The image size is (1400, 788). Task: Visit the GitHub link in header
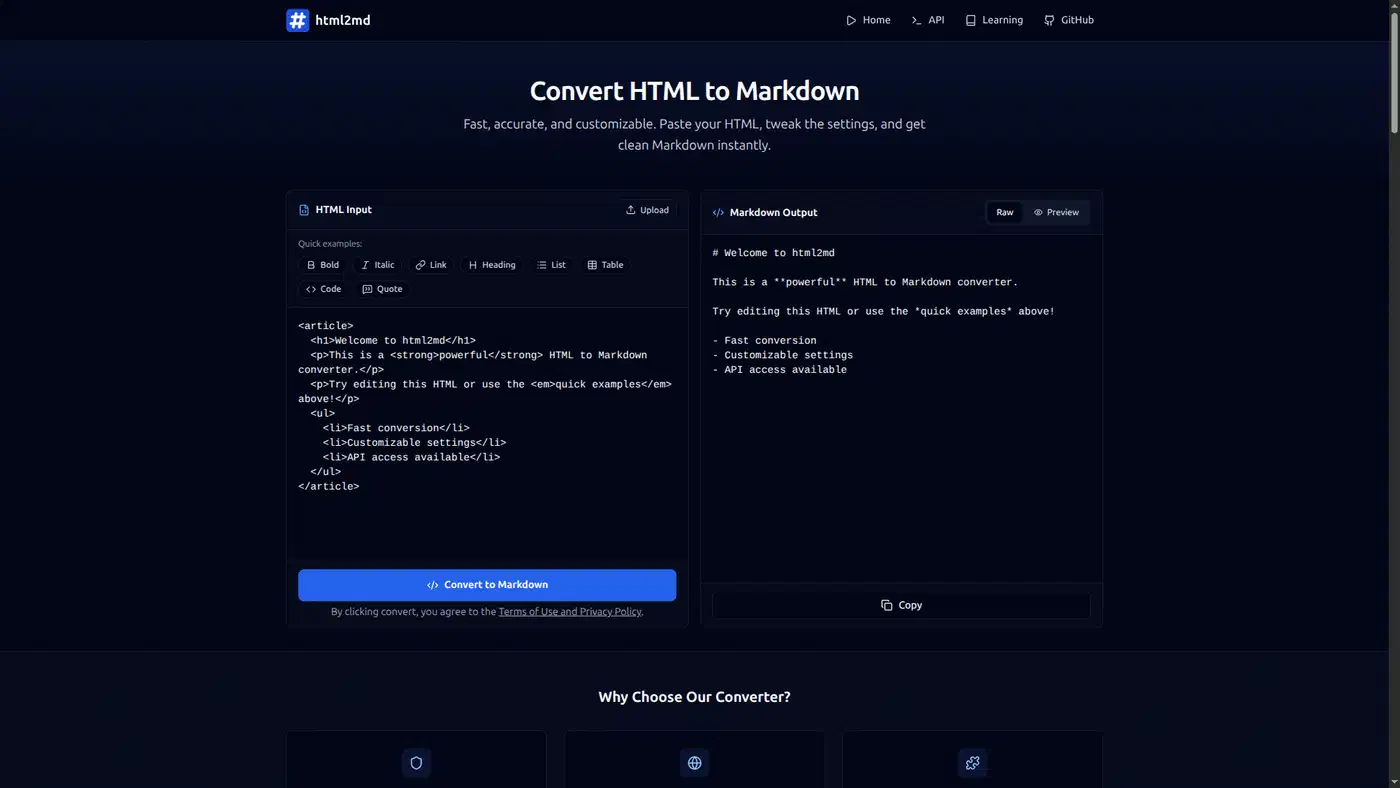pos(1069,20)
